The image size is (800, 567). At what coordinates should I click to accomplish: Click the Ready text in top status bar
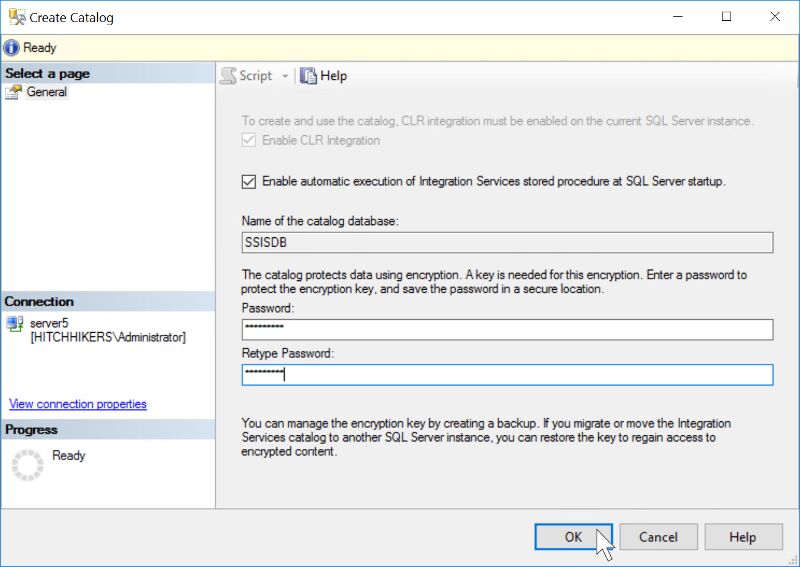click(x=39, y=48)
